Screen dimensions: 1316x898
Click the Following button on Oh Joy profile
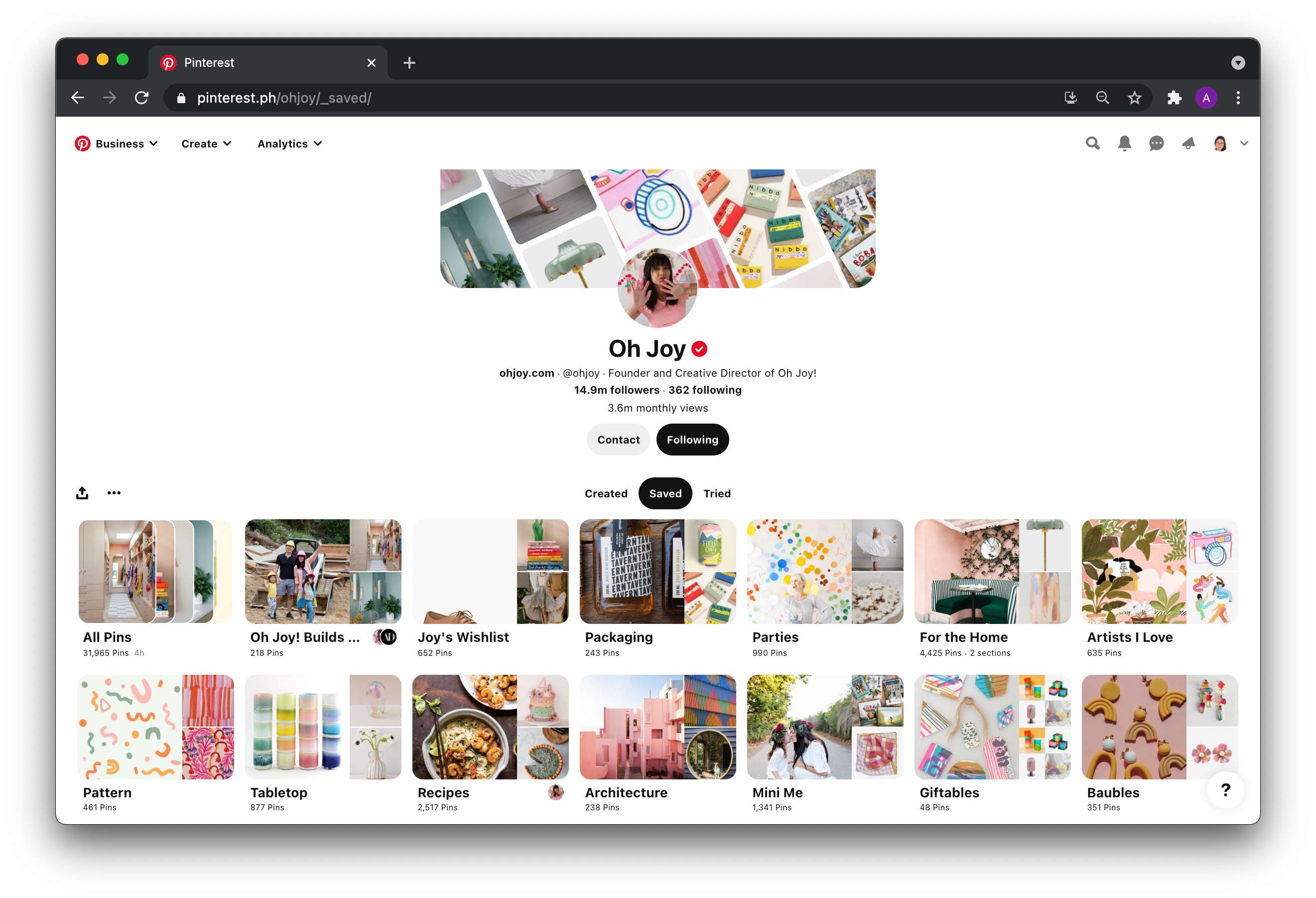pos(693,439)
